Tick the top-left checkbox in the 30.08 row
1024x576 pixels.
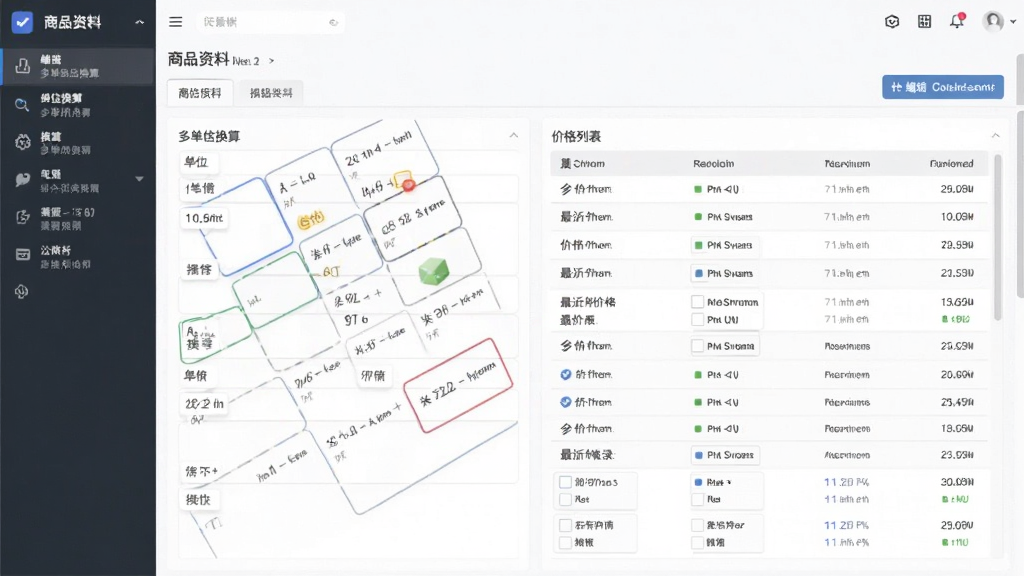pos(566,482)
